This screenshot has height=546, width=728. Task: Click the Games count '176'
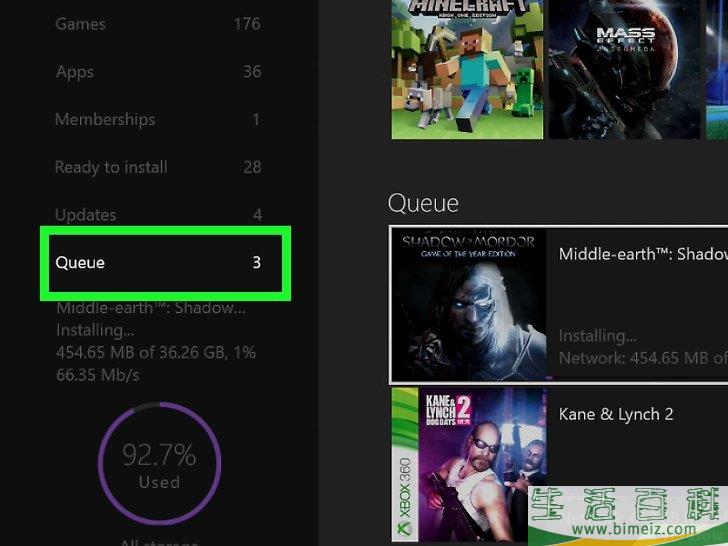(x=247, y=24)
